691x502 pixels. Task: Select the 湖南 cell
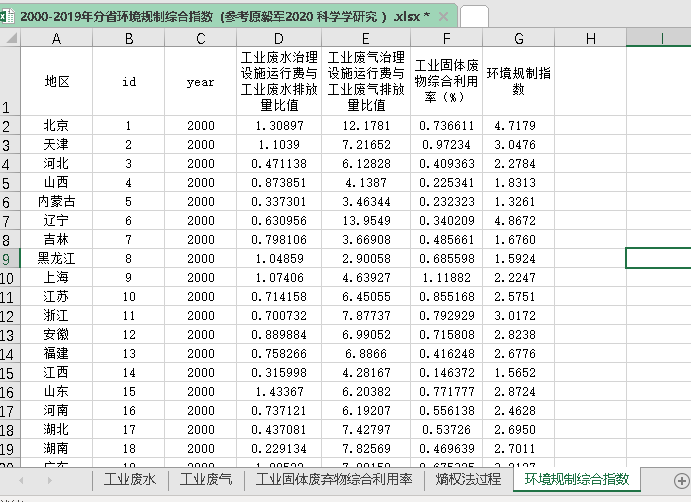[x=56, y=448]
